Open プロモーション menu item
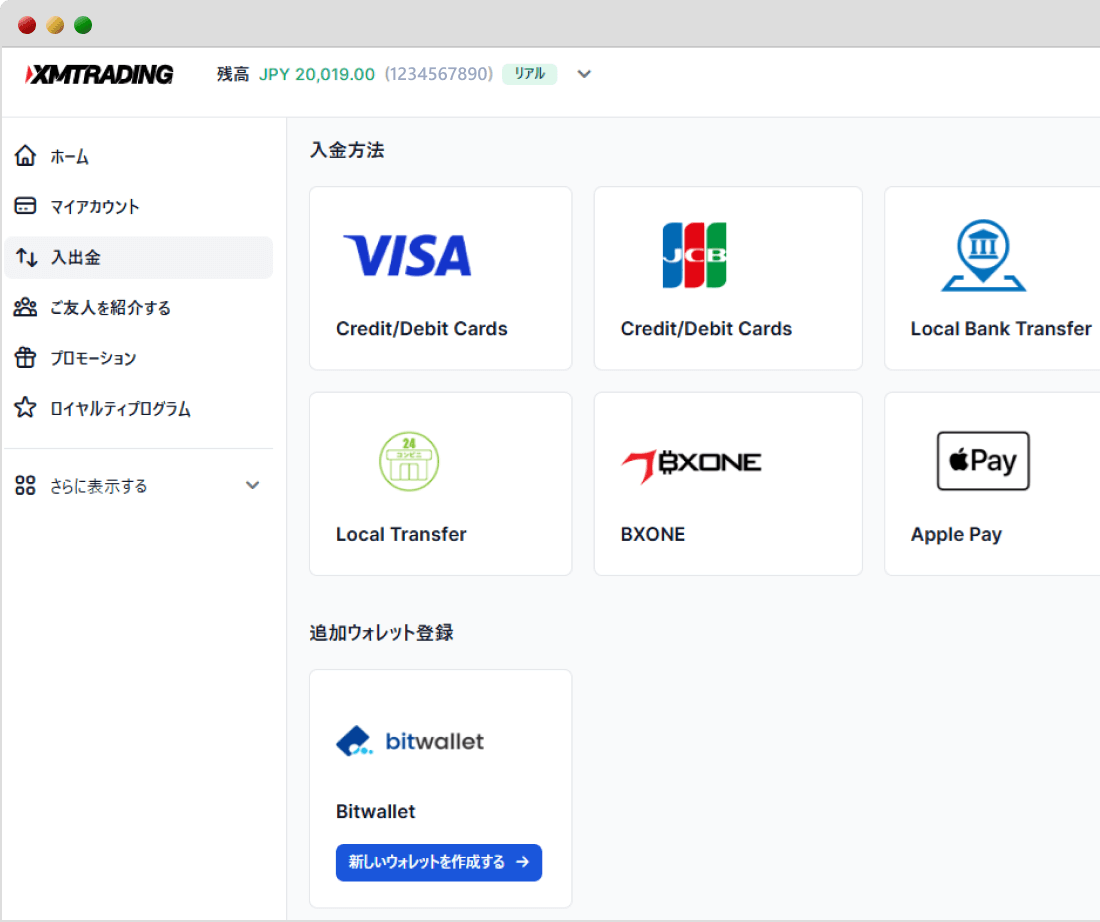This screenshot has height=922, width=1100. tap(139, 358)
